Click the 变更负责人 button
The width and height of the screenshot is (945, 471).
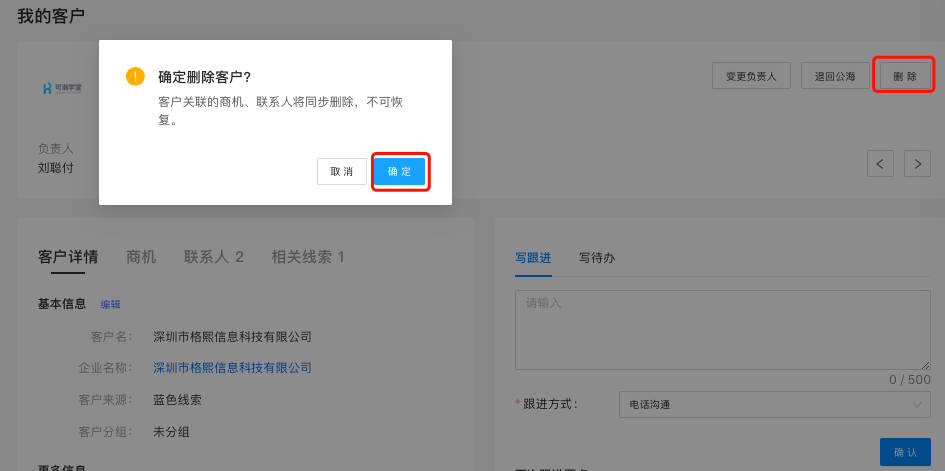751,76
